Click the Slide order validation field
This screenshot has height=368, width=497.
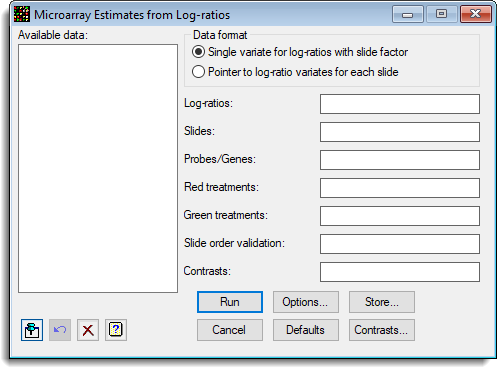tap(400, 244)
